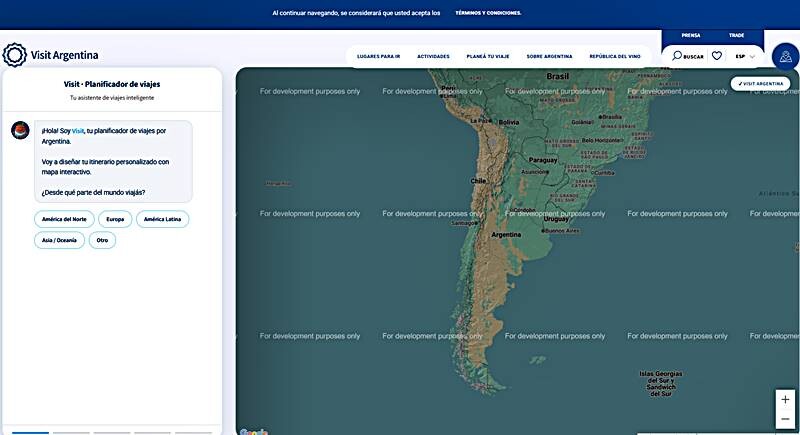The image size is (800, 435).
Task: Open Planeá tu viaje menu
Action: tap(488, 57)
